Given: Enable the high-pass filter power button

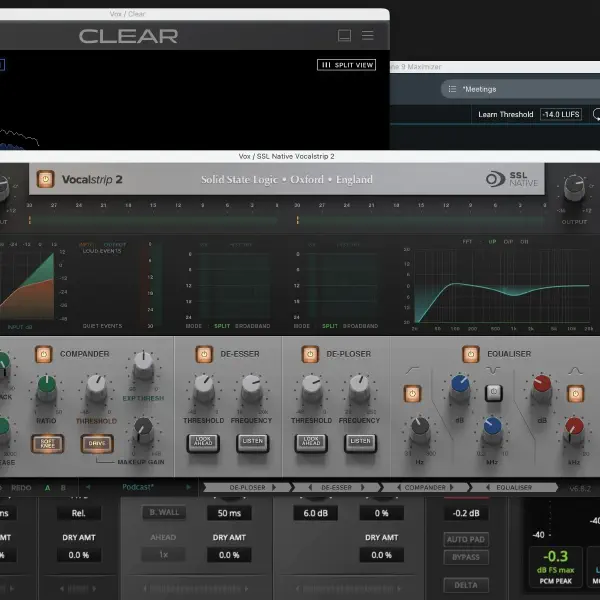Looking at the screenshot, I should tap(412, 394).
